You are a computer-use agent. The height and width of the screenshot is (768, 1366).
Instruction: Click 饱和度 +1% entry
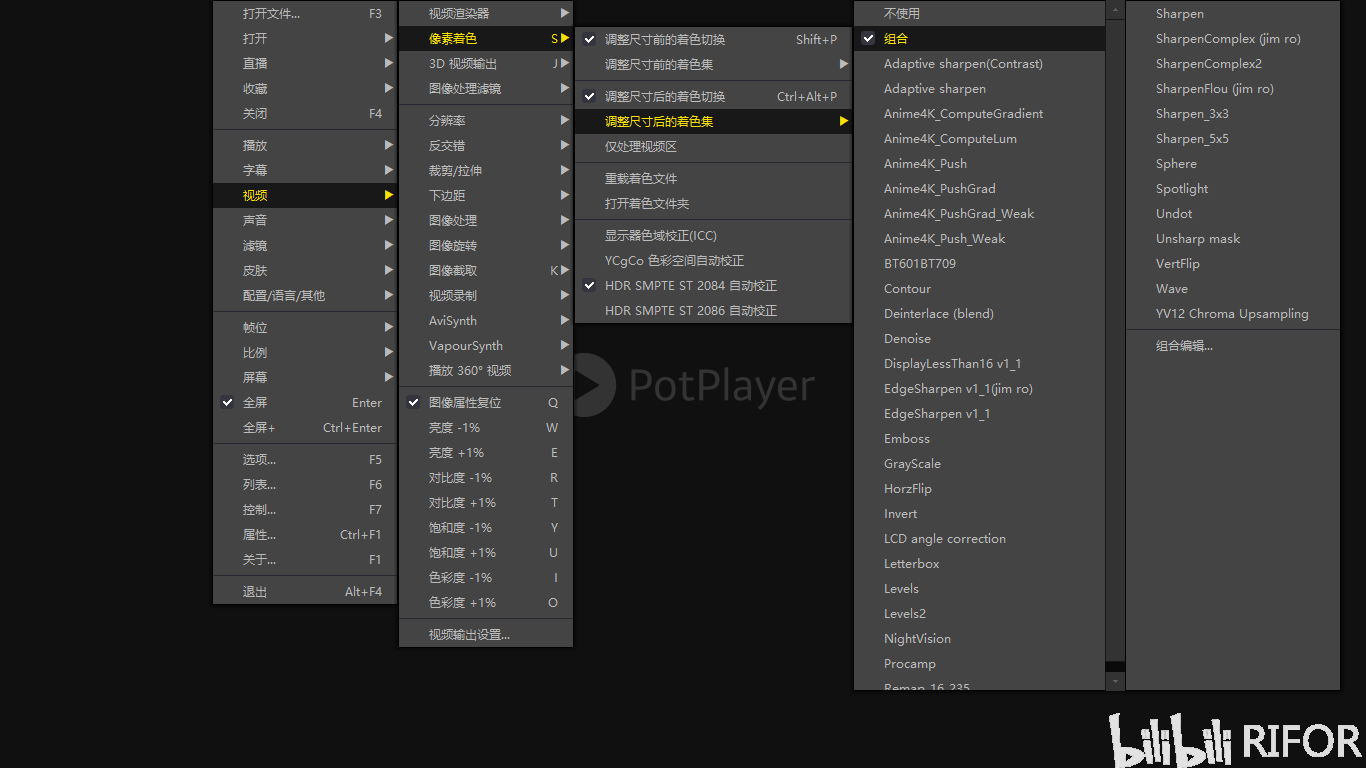point(486,552)
